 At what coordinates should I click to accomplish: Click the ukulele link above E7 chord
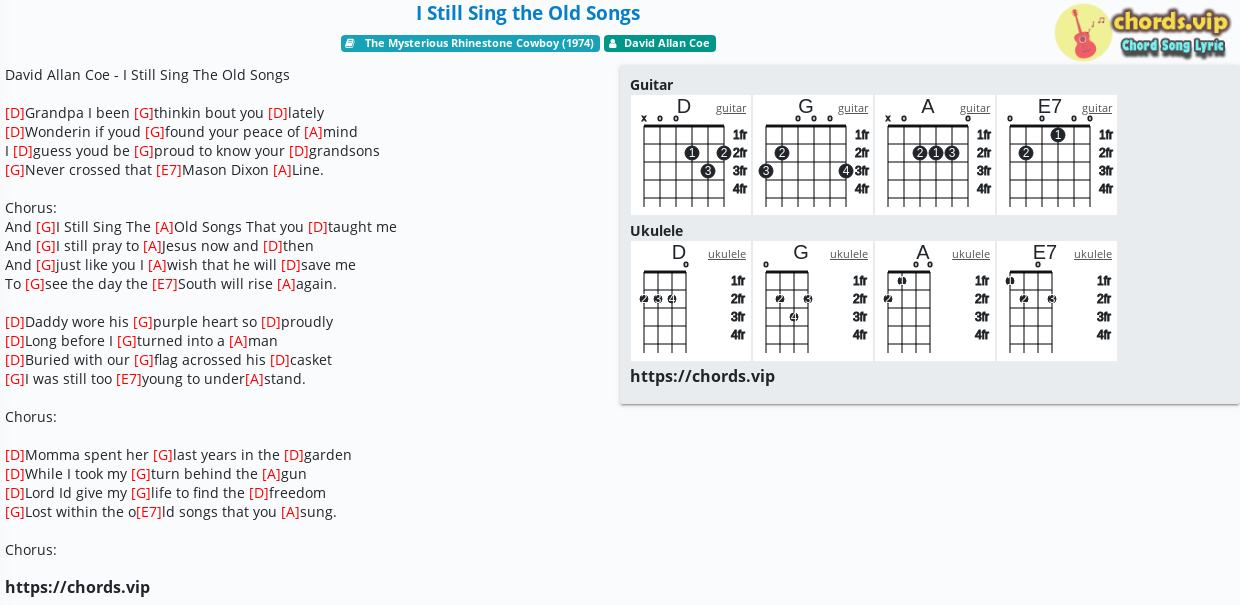[x=1093, y=254]
